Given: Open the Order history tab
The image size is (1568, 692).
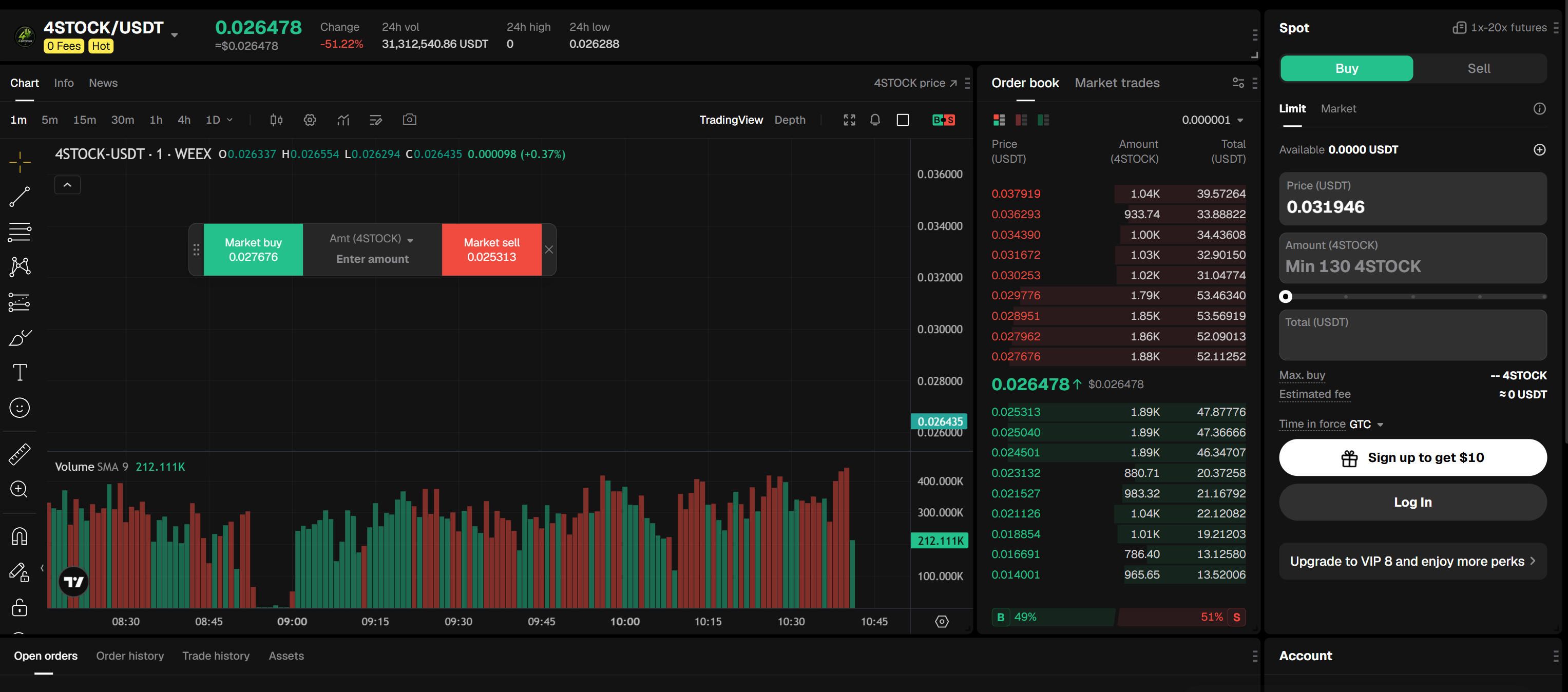Looking at the screenshot, I should 130,656.
